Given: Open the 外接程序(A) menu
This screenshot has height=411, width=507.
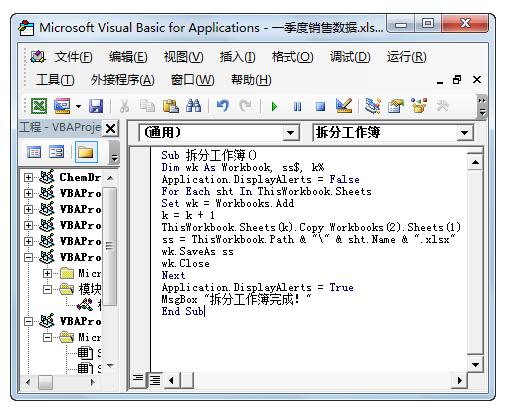Looking at the screenshot, I should point(122,80).
